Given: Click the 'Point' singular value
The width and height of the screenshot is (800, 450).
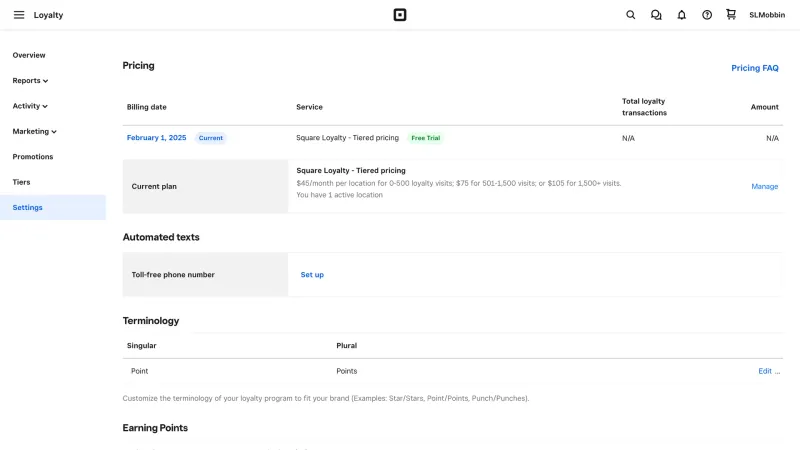Looking at the screenshot, I should (x=139, y=371).
